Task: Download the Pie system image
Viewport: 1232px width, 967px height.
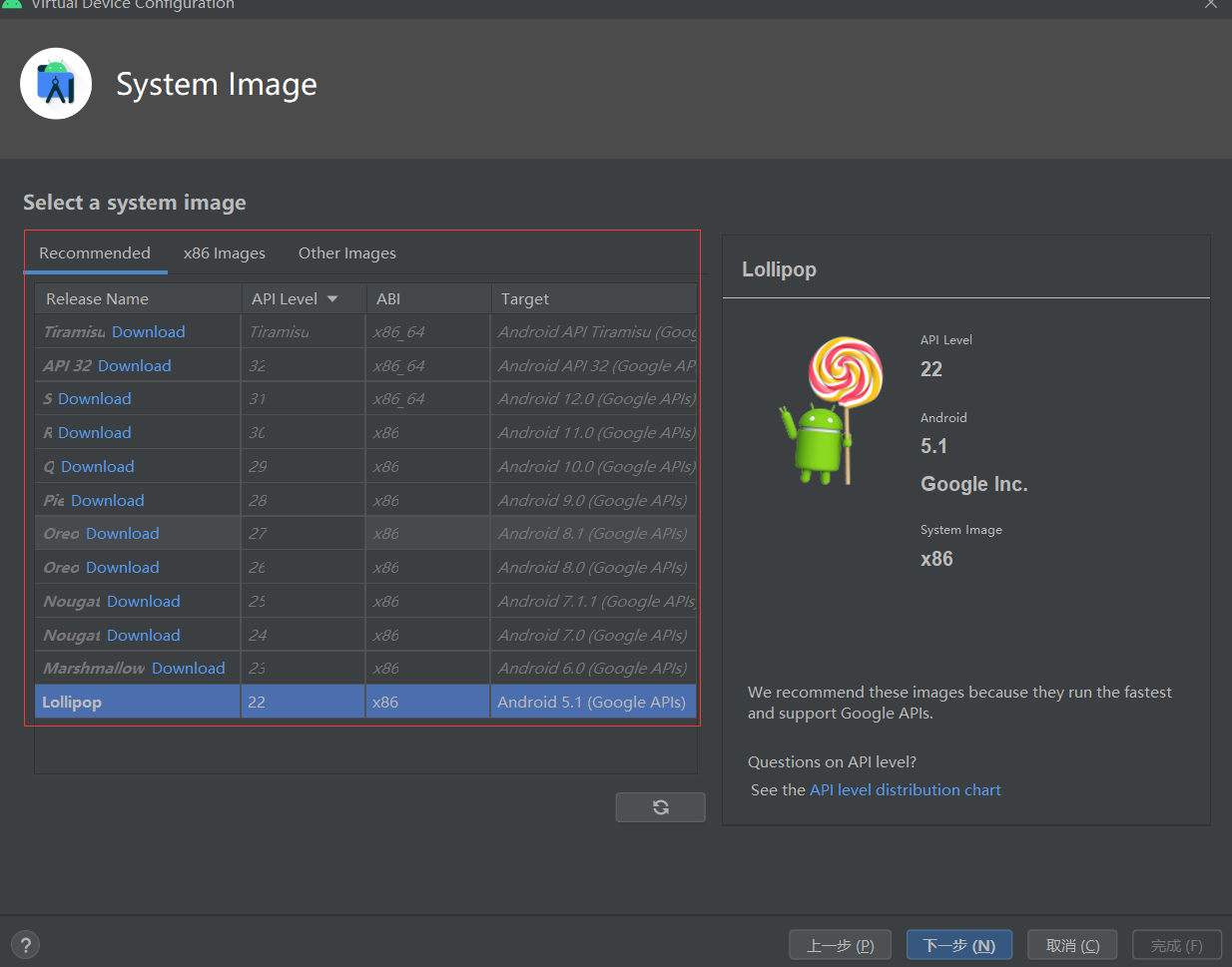Action: (108, 500)
